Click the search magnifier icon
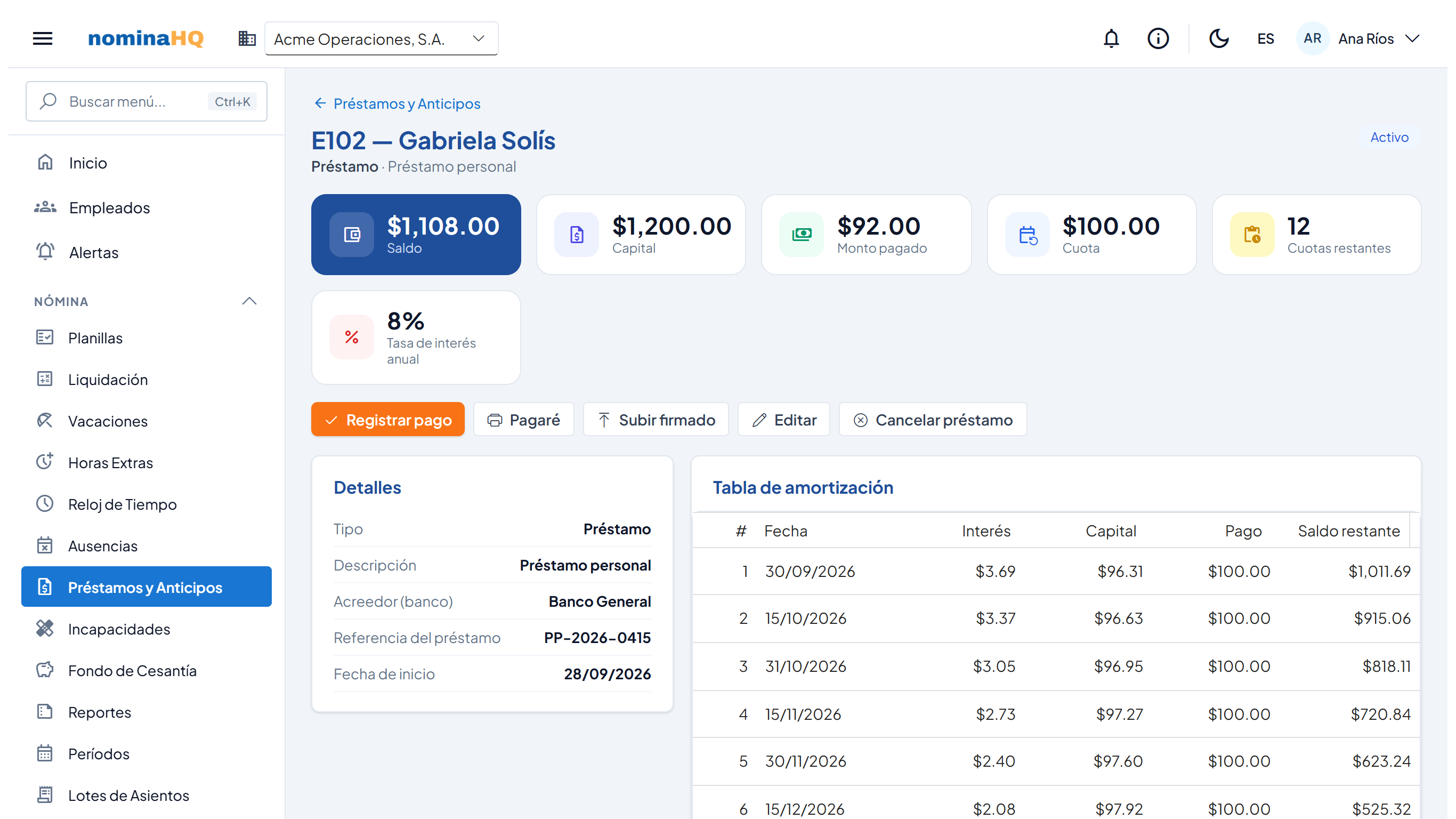 click(48, 101)
